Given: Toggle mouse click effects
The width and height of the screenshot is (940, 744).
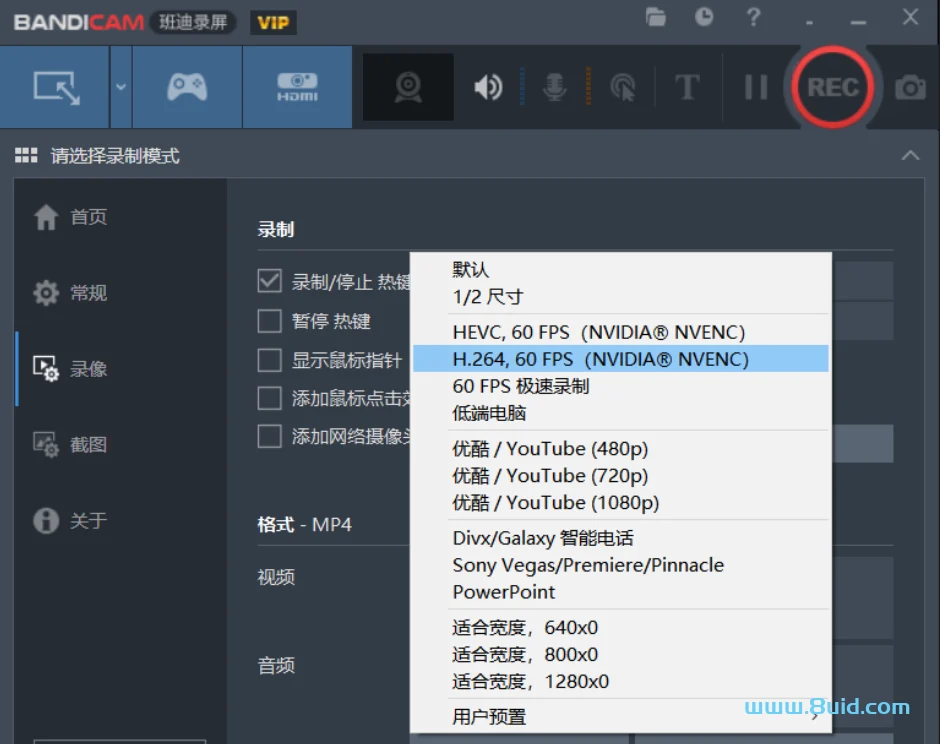Looking at the screenshot, I should (622, 87).
